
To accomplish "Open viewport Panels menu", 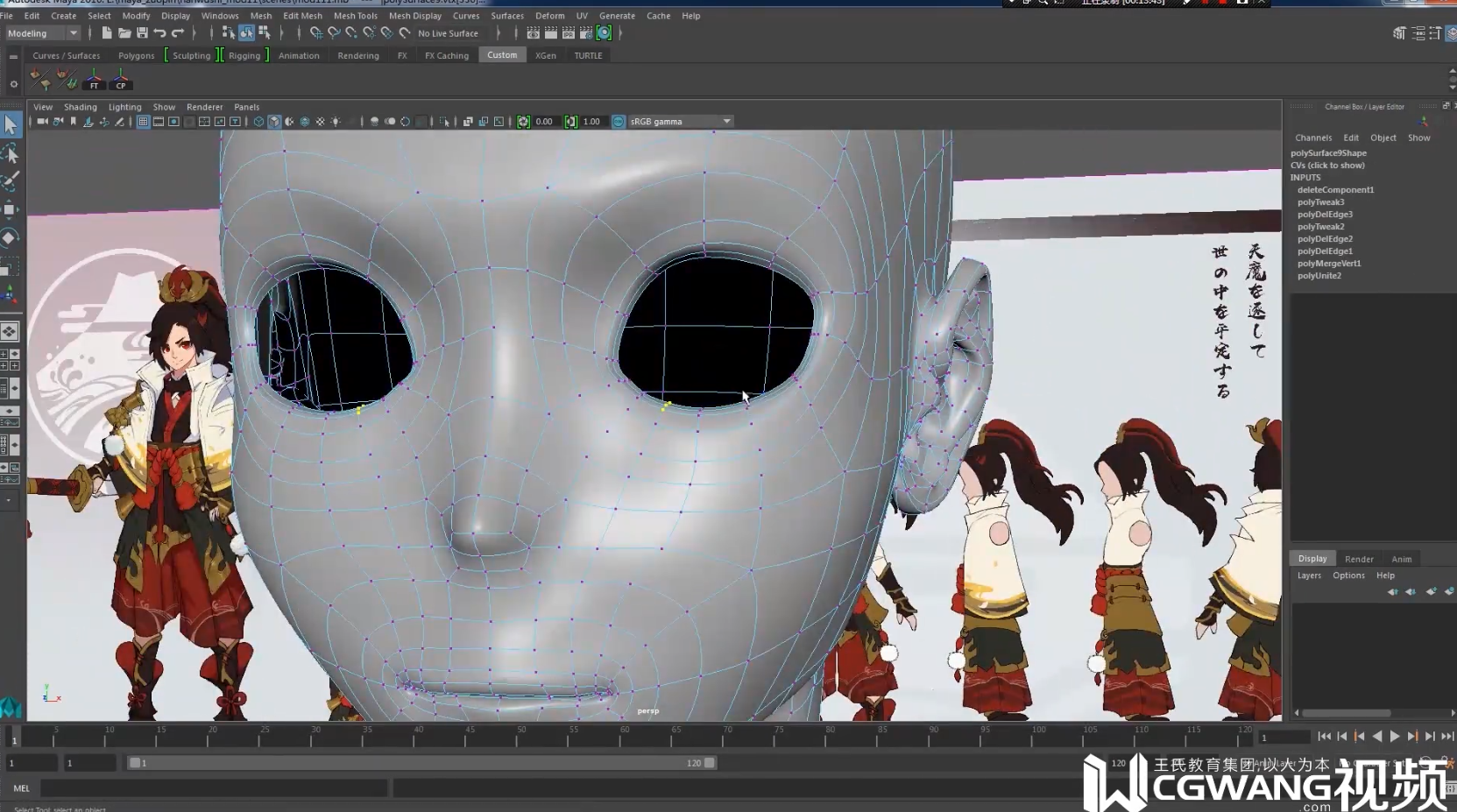I will tap(246, 107).
